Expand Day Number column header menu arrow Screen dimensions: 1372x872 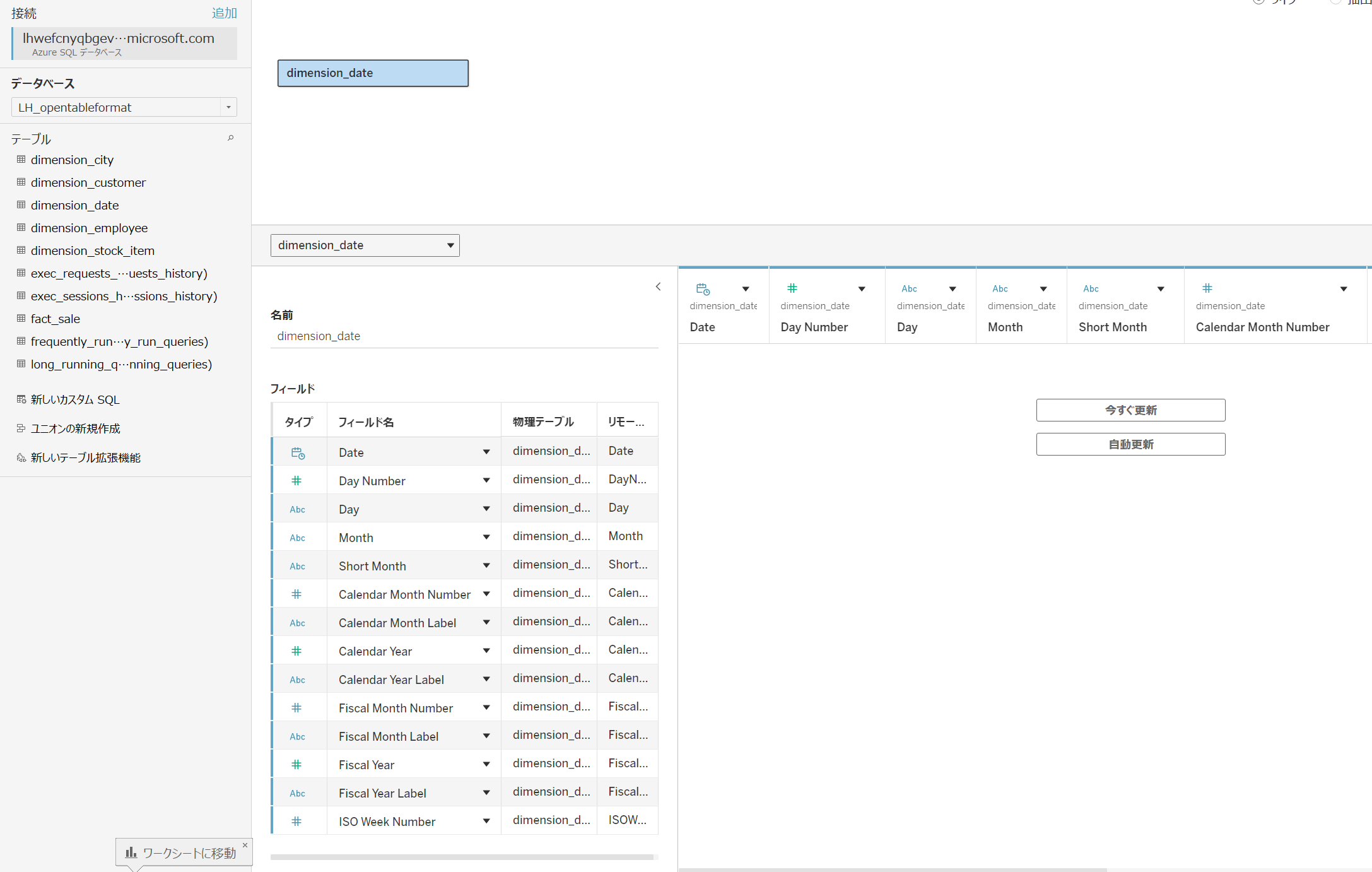click(x=862, y=289)
